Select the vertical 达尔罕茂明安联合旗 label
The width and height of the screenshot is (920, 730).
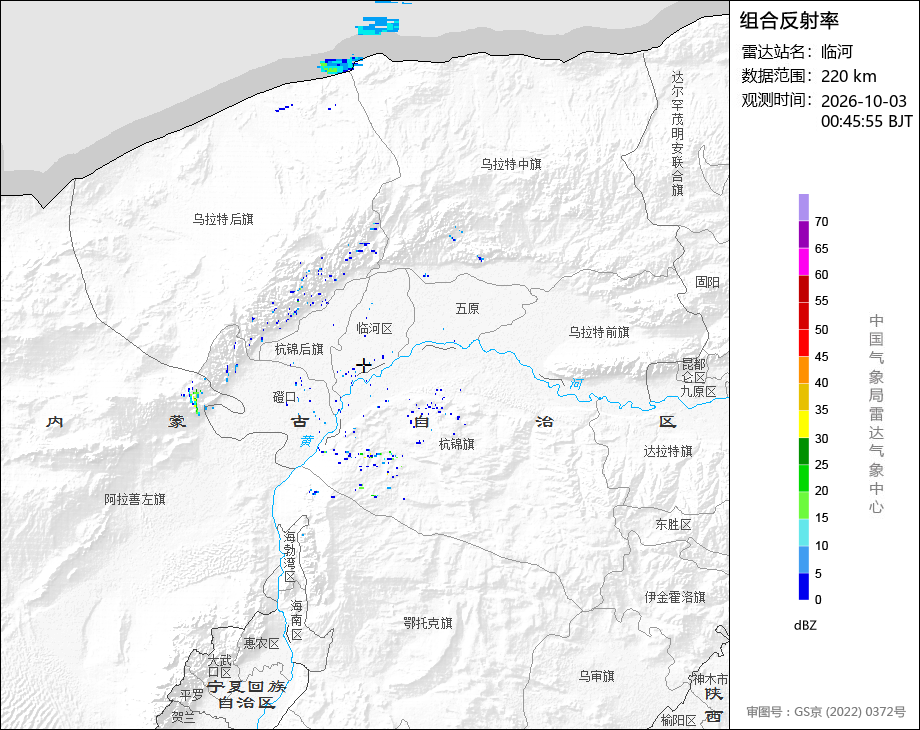[678, 134]
